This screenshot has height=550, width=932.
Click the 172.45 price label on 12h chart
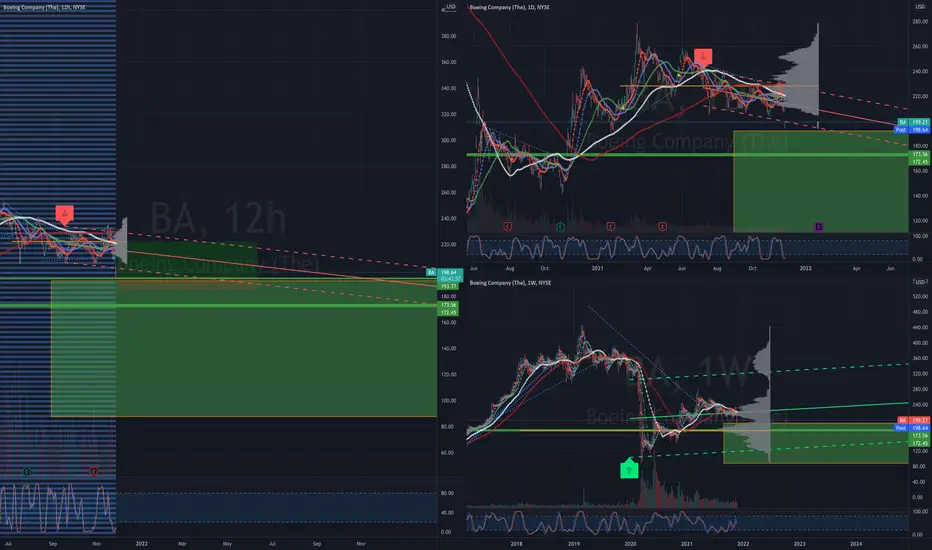tap(448, 312)
